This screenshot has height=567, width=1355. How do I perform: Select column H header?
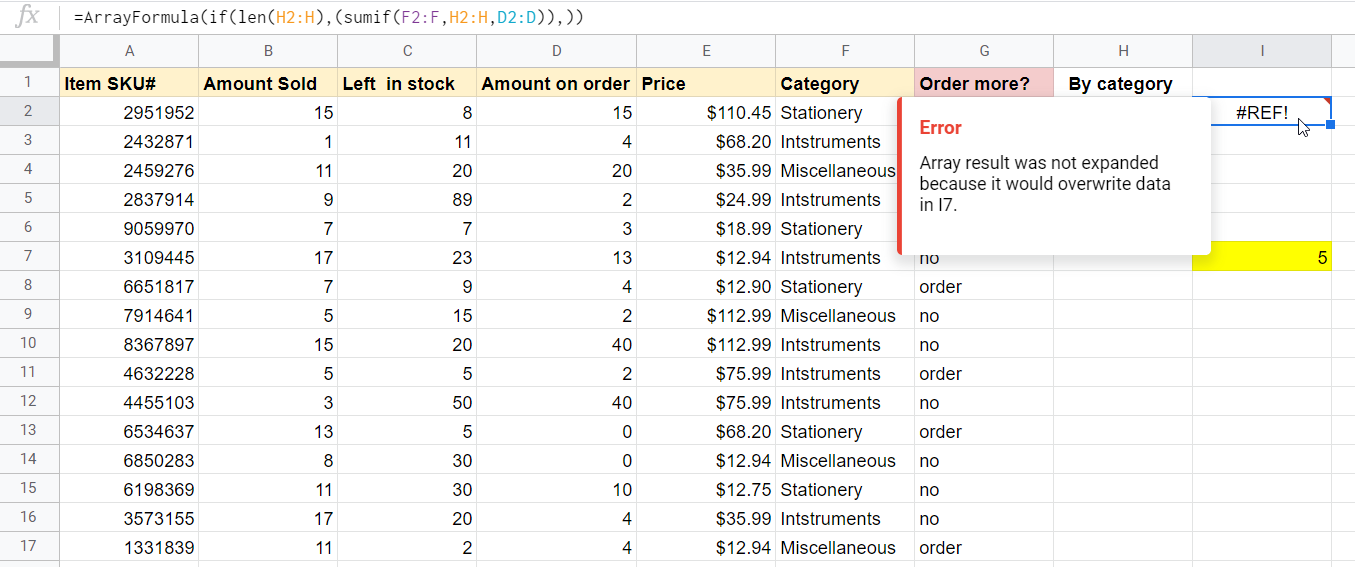1123,51
